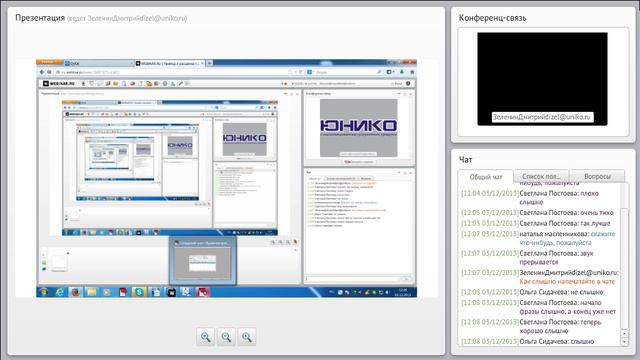
Task: Click the Firefox taskbar icon in the shared screen
Action: (x=76, y=292)
